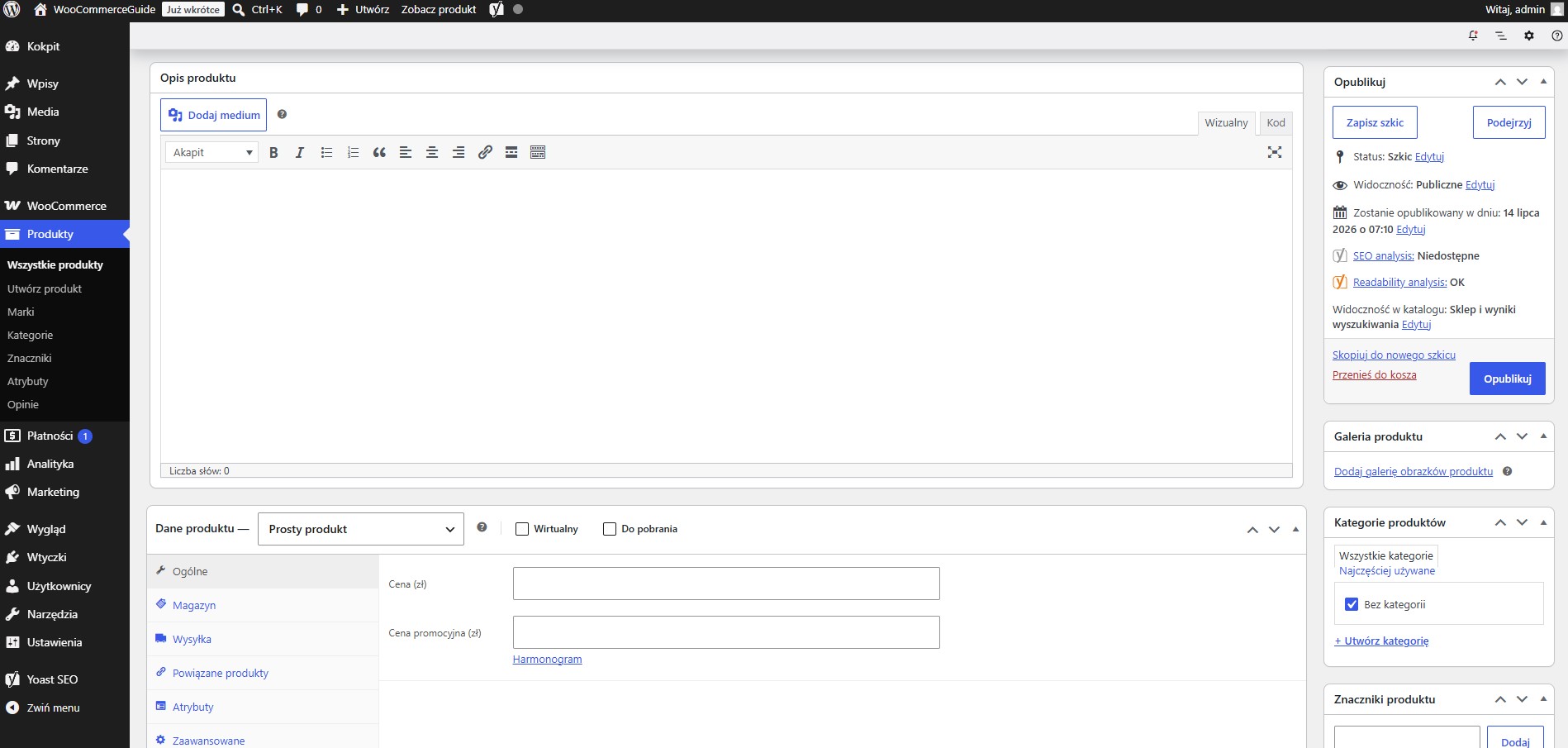Align text center in editor
The image size is (1568, 748).
tap(432, 152)
